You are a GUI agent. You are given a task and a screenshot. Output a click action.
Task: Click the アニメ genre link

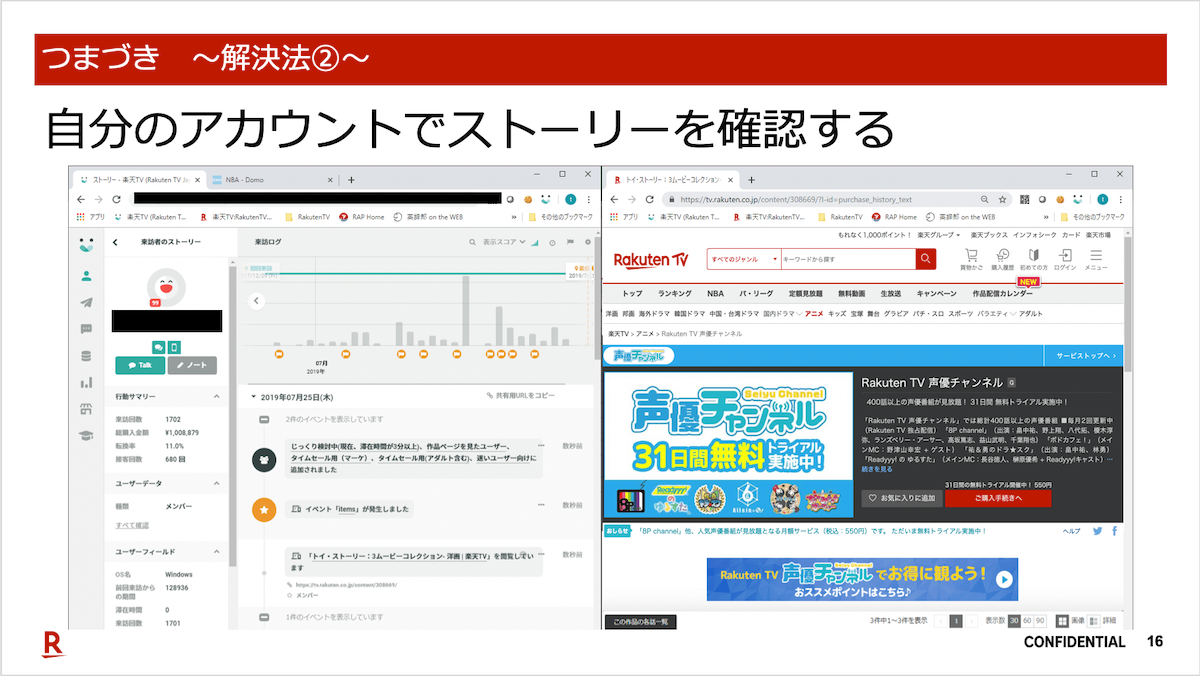click(814, 314)
